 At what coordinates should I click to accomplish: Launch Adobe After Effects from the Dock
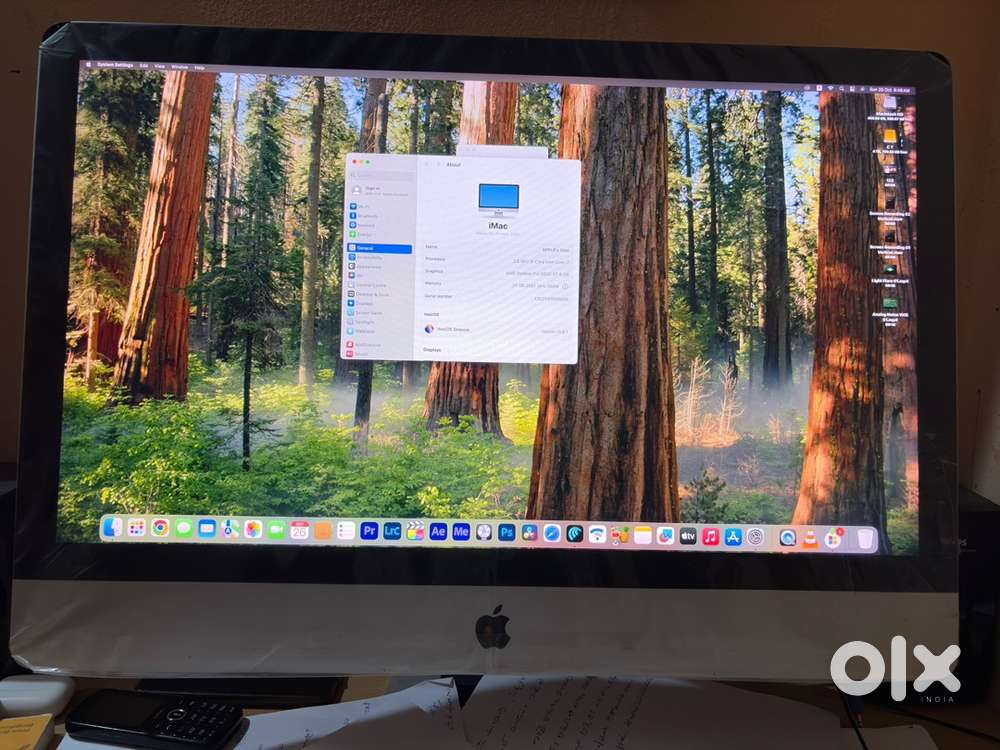click(x=438, y=532)
